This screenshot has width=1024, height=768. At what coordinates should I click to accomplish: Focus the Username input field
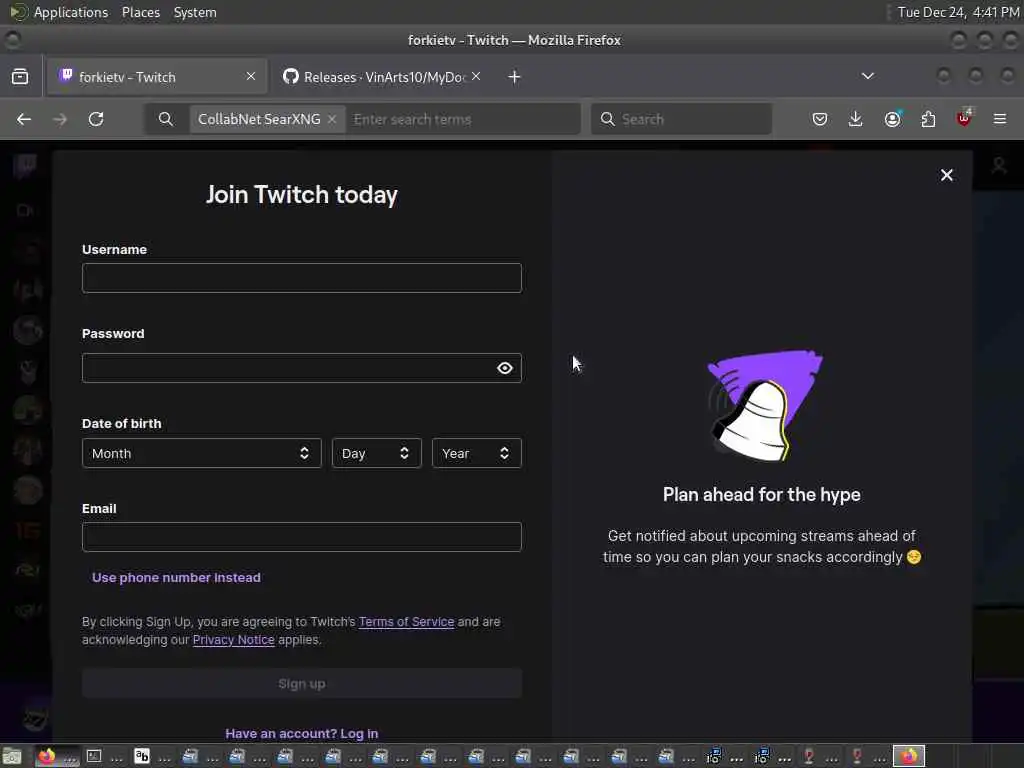[302, 278]
